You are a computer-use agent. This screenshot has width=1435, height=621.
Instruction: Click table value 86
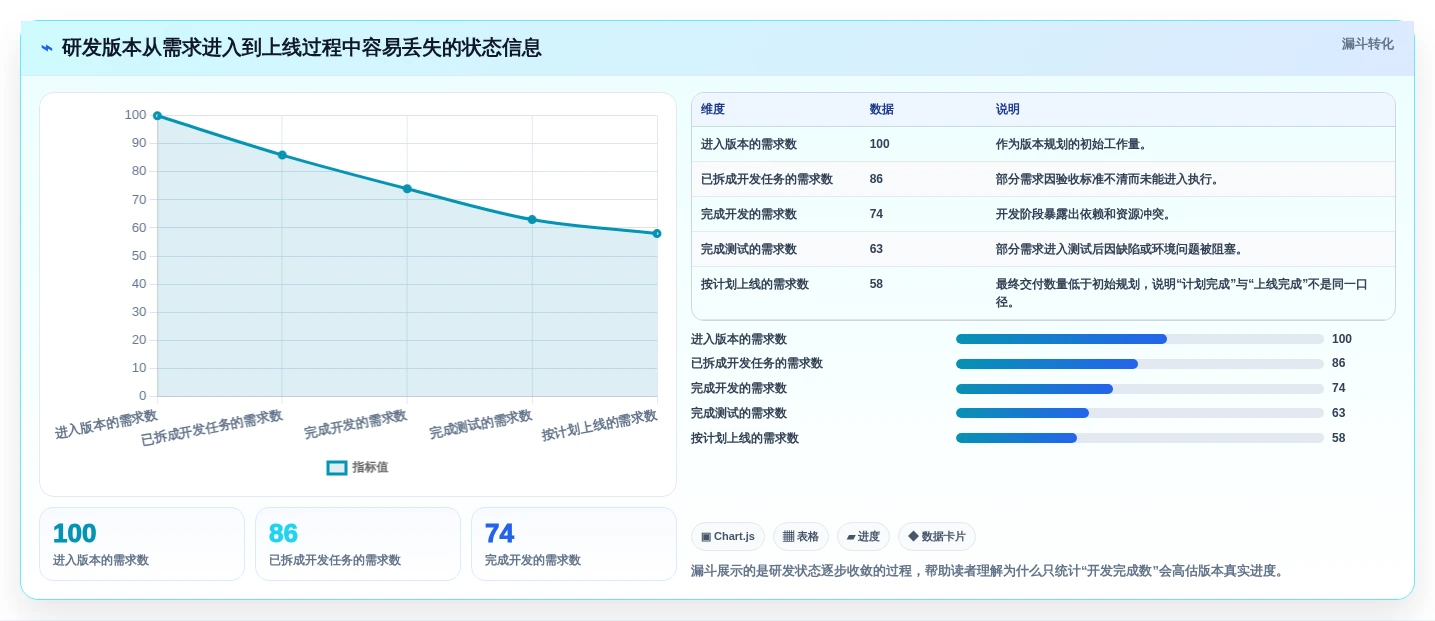[x=876, y=179]
